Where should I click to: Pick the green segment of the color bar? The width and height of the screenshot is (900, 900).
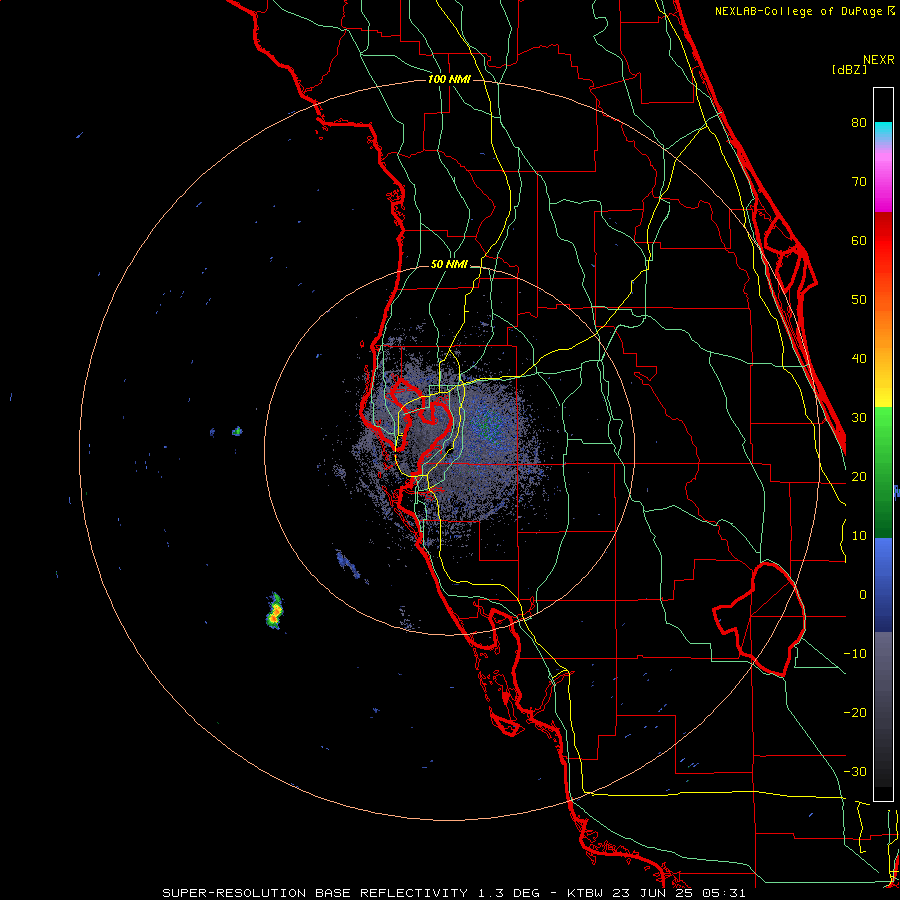click(883, 472)
